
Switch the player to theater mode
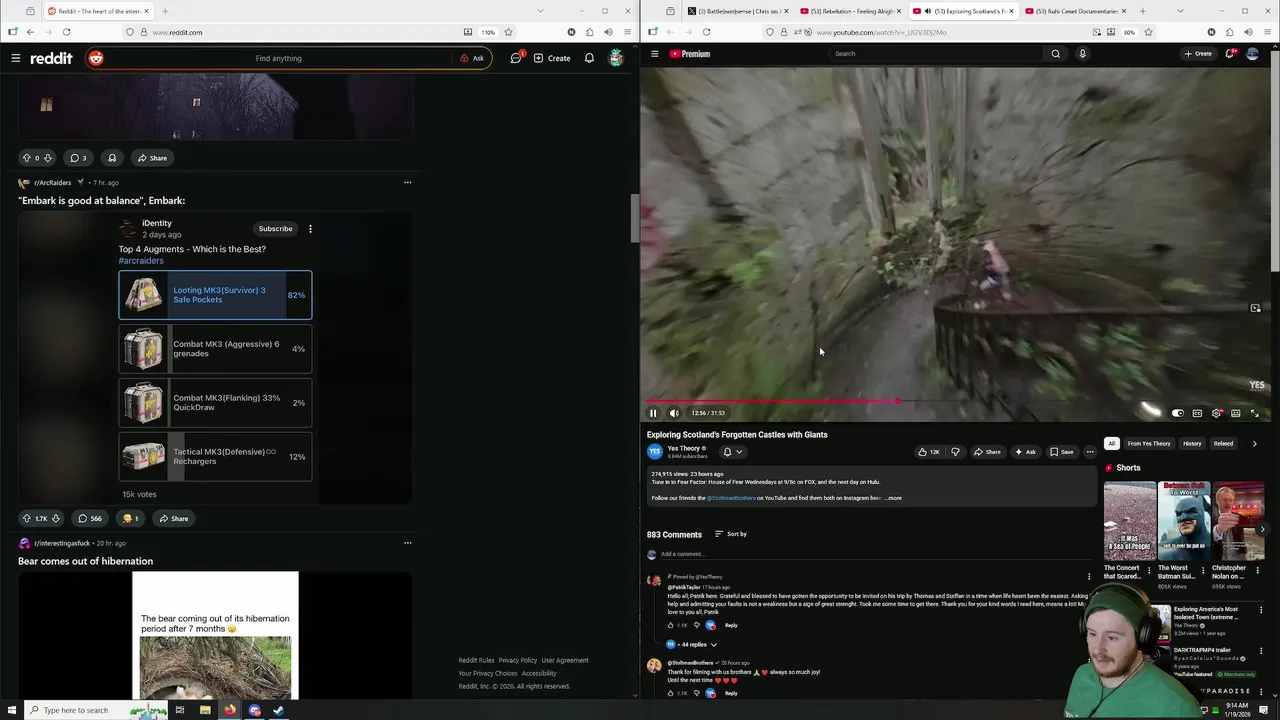coord(1236,413)
